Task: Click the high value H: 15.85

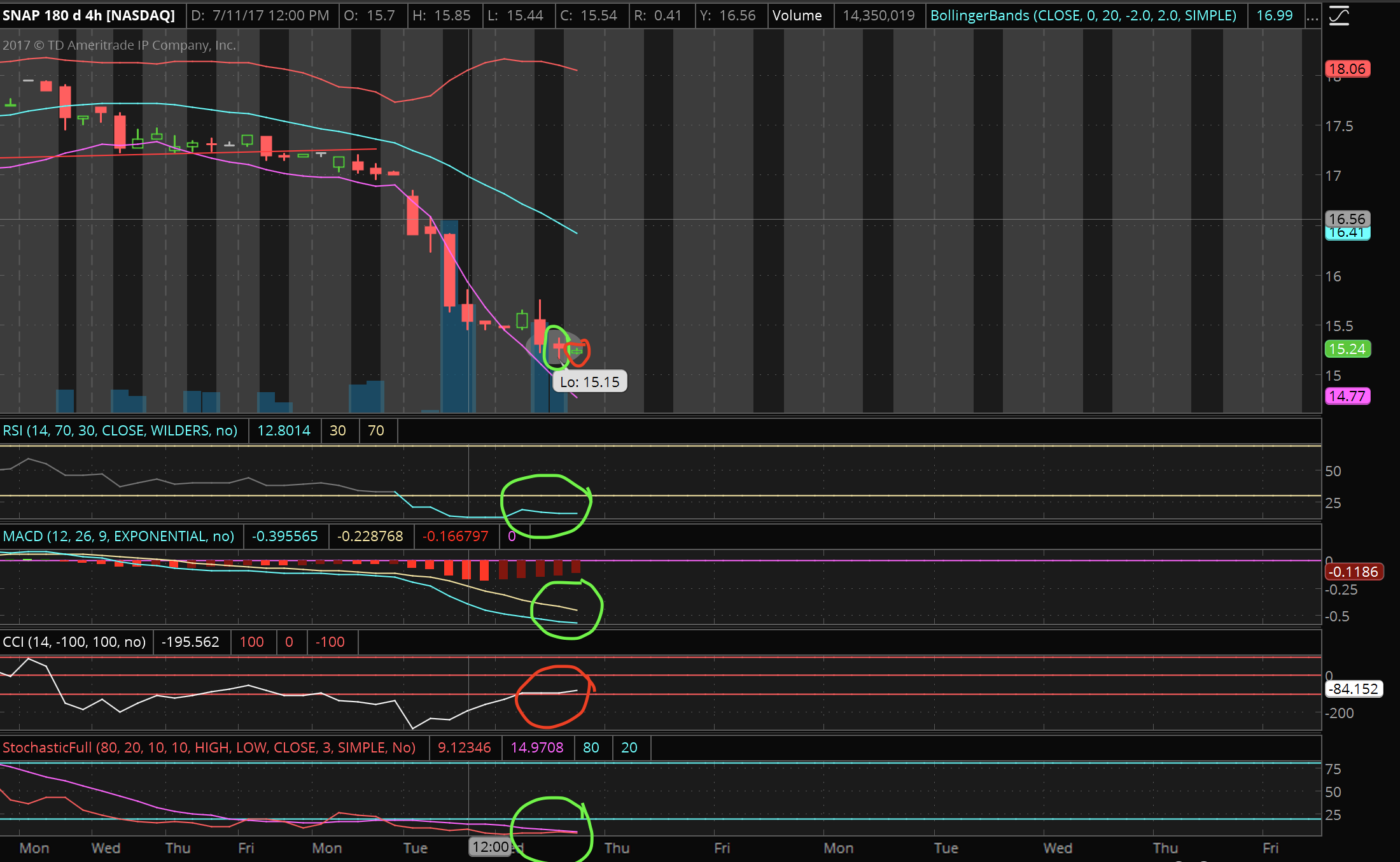Action: pyautogui.click(x=441, y=15)
